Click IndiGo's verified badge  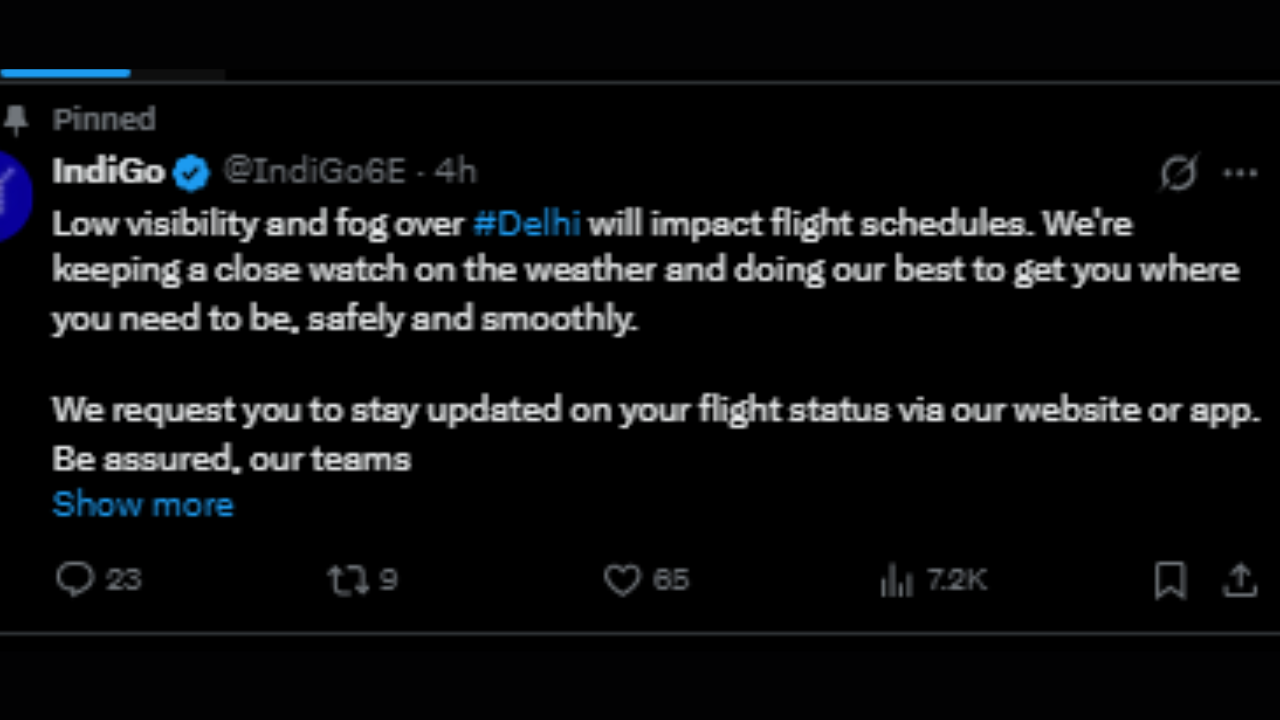pos(191,171)
